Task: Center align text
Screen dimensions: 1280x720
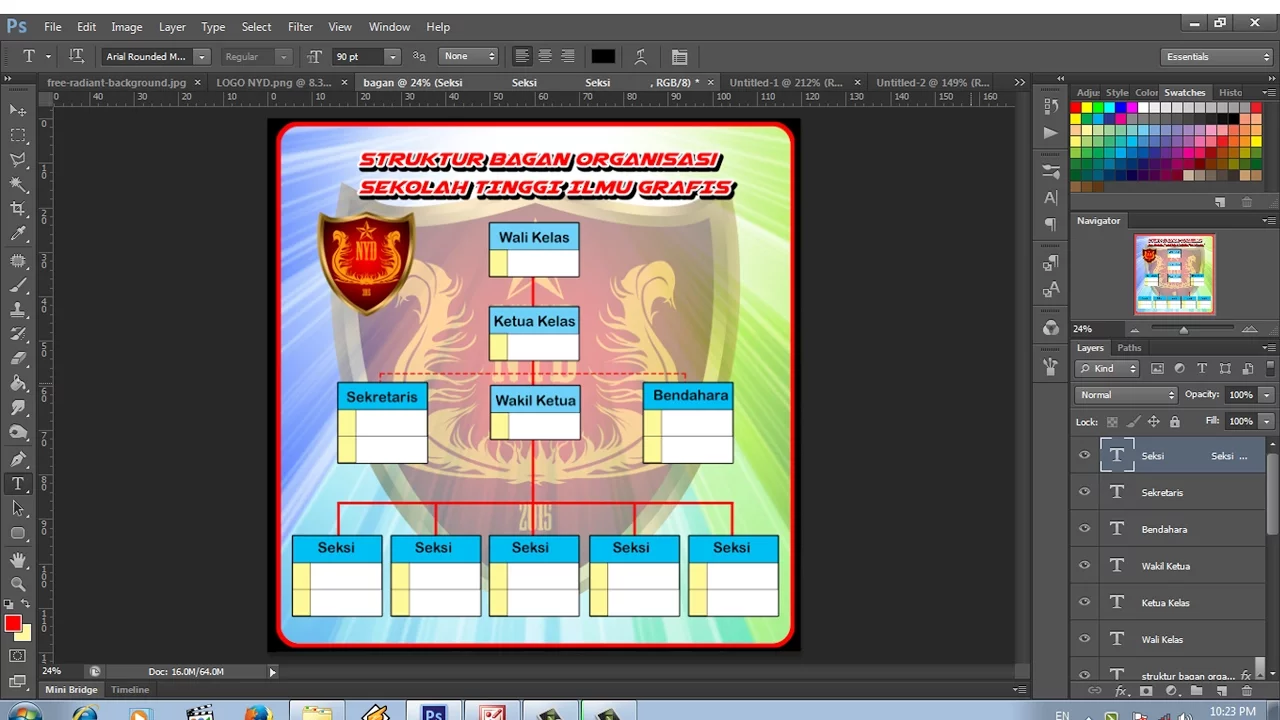Action: tap(545, 57)
